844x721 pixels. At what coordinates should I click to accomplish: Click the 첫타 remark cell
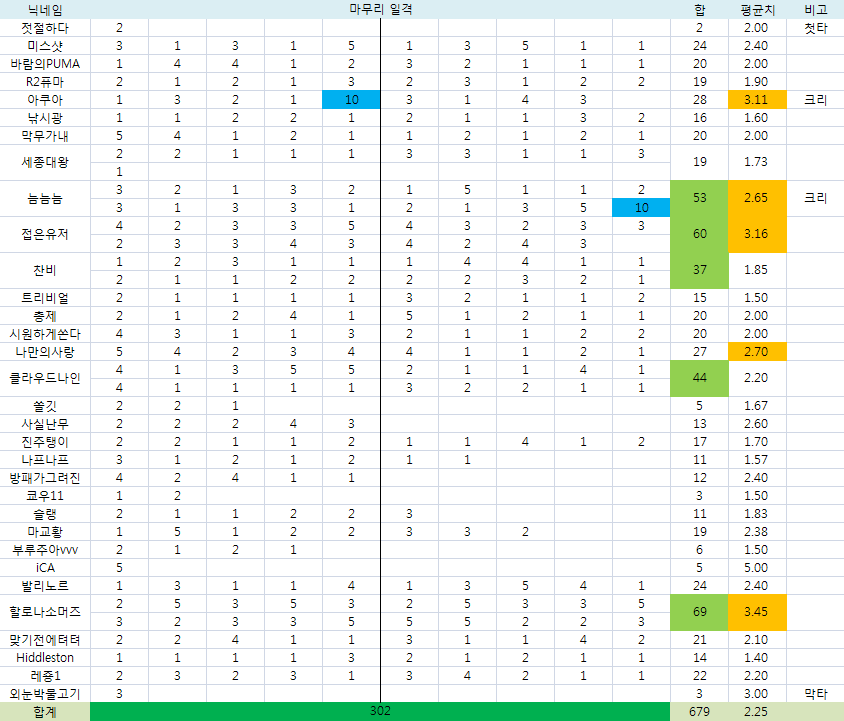pos(815,28)
